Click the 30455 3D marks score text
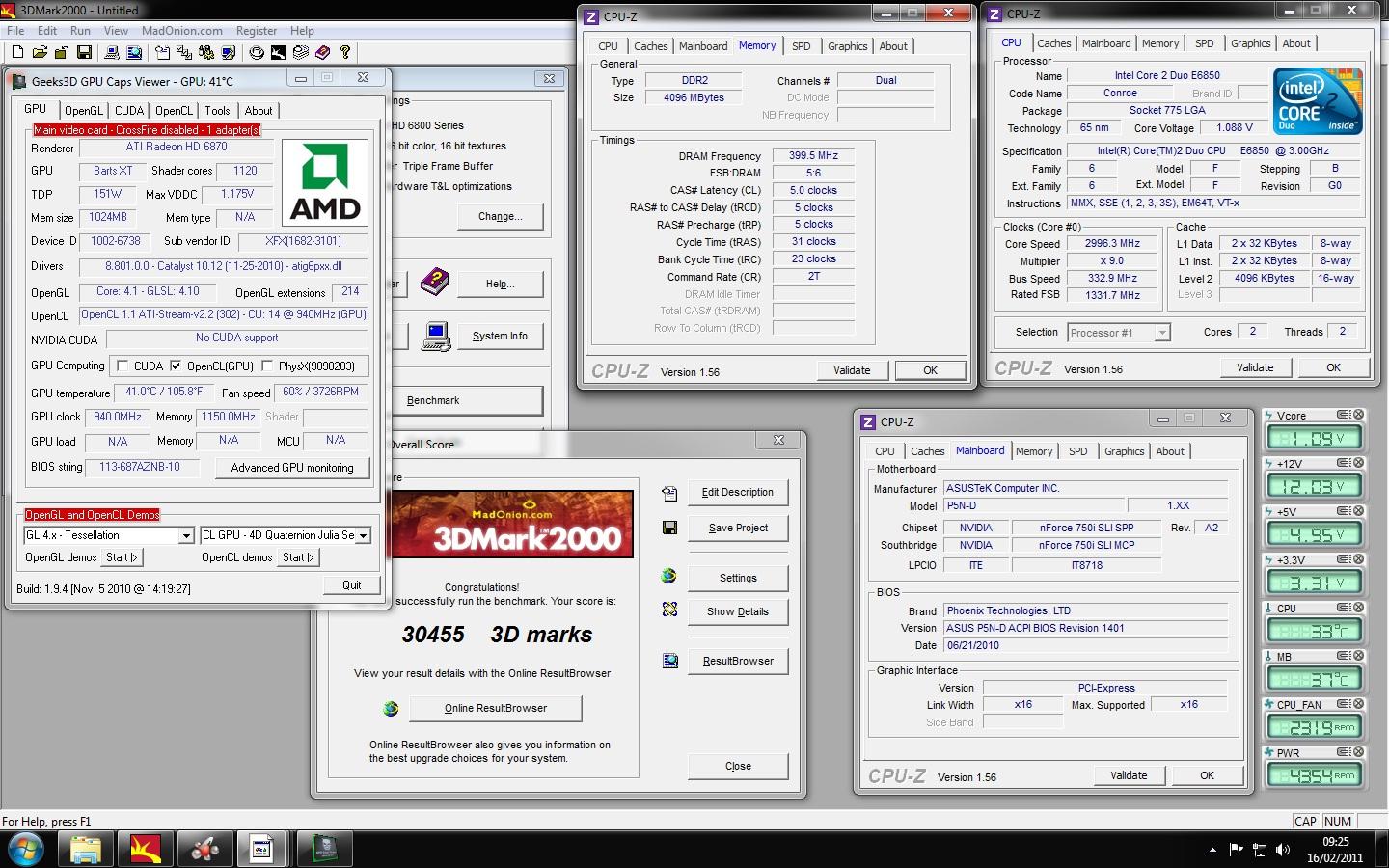This screenshot has height=868, width=1389. coord(497,635)
